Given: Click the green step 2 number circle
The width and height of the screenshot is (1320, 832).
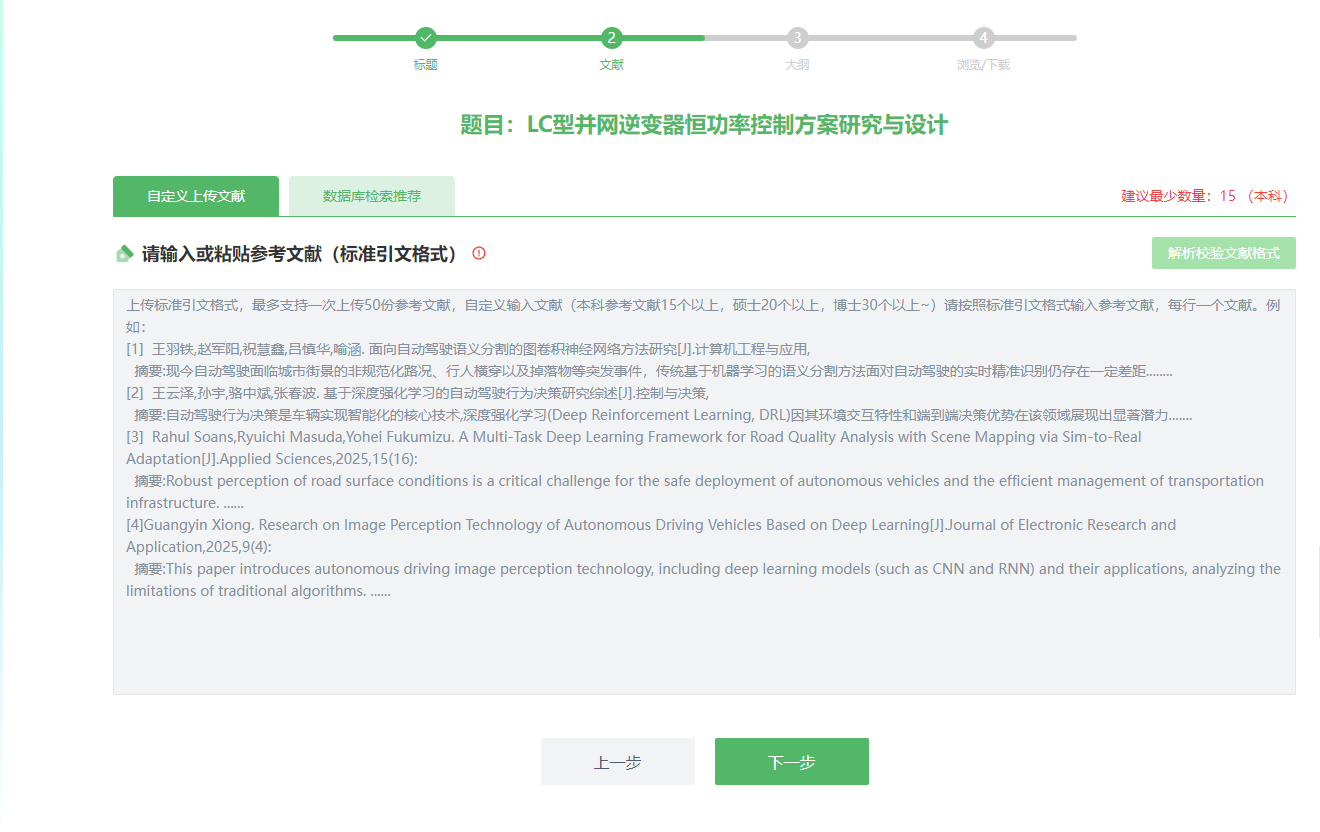Looking at the screenshot, I should (612, 38).
